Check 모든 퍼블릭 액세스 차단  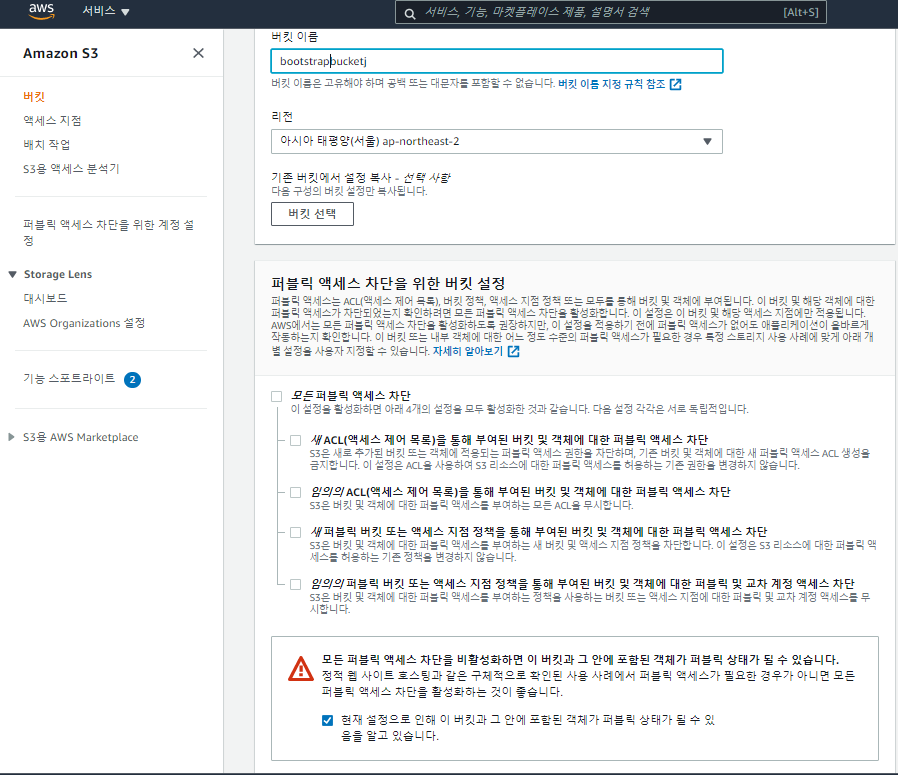(277, 396)
